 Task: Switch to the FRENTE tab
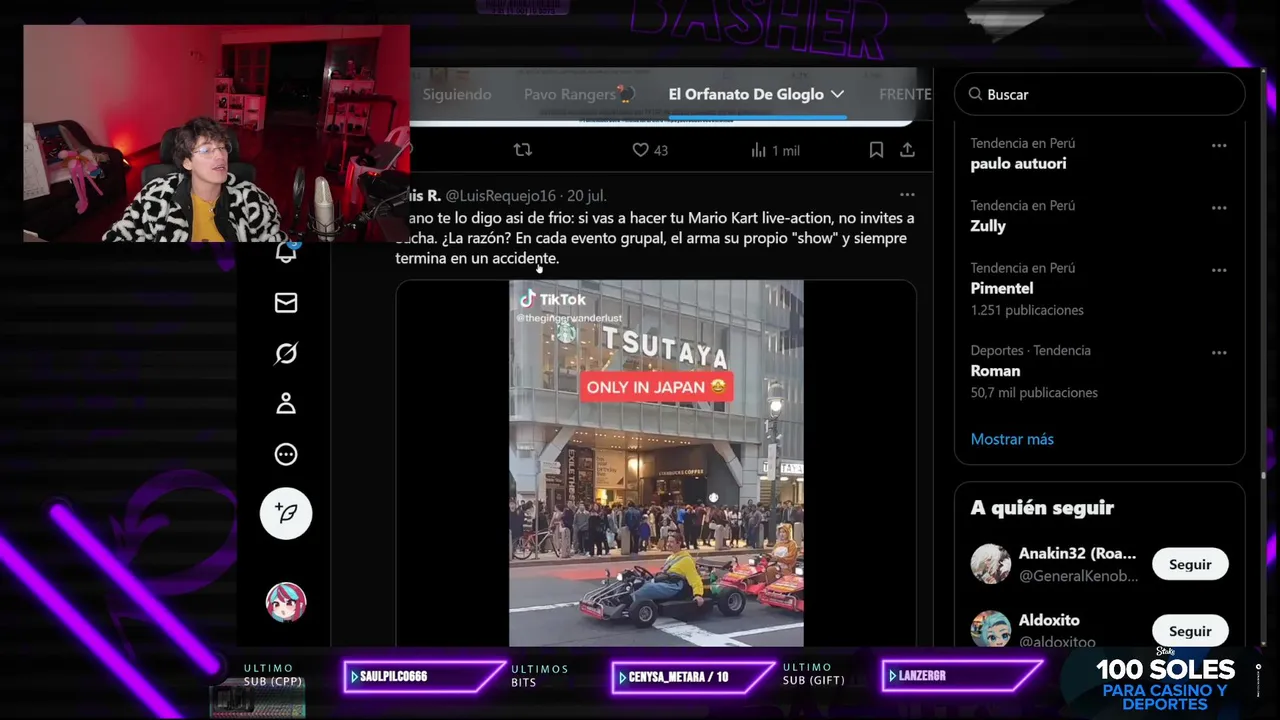click(x=905, y=94)
